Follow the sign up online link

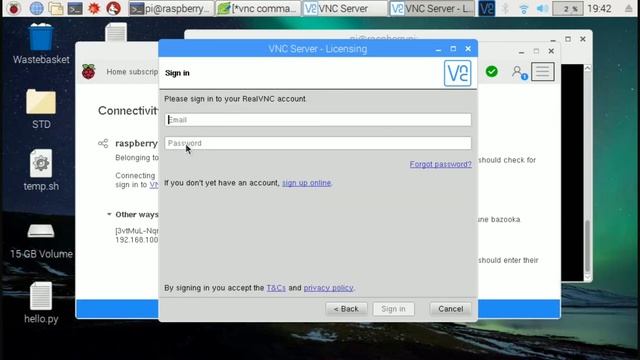[307, 183]
